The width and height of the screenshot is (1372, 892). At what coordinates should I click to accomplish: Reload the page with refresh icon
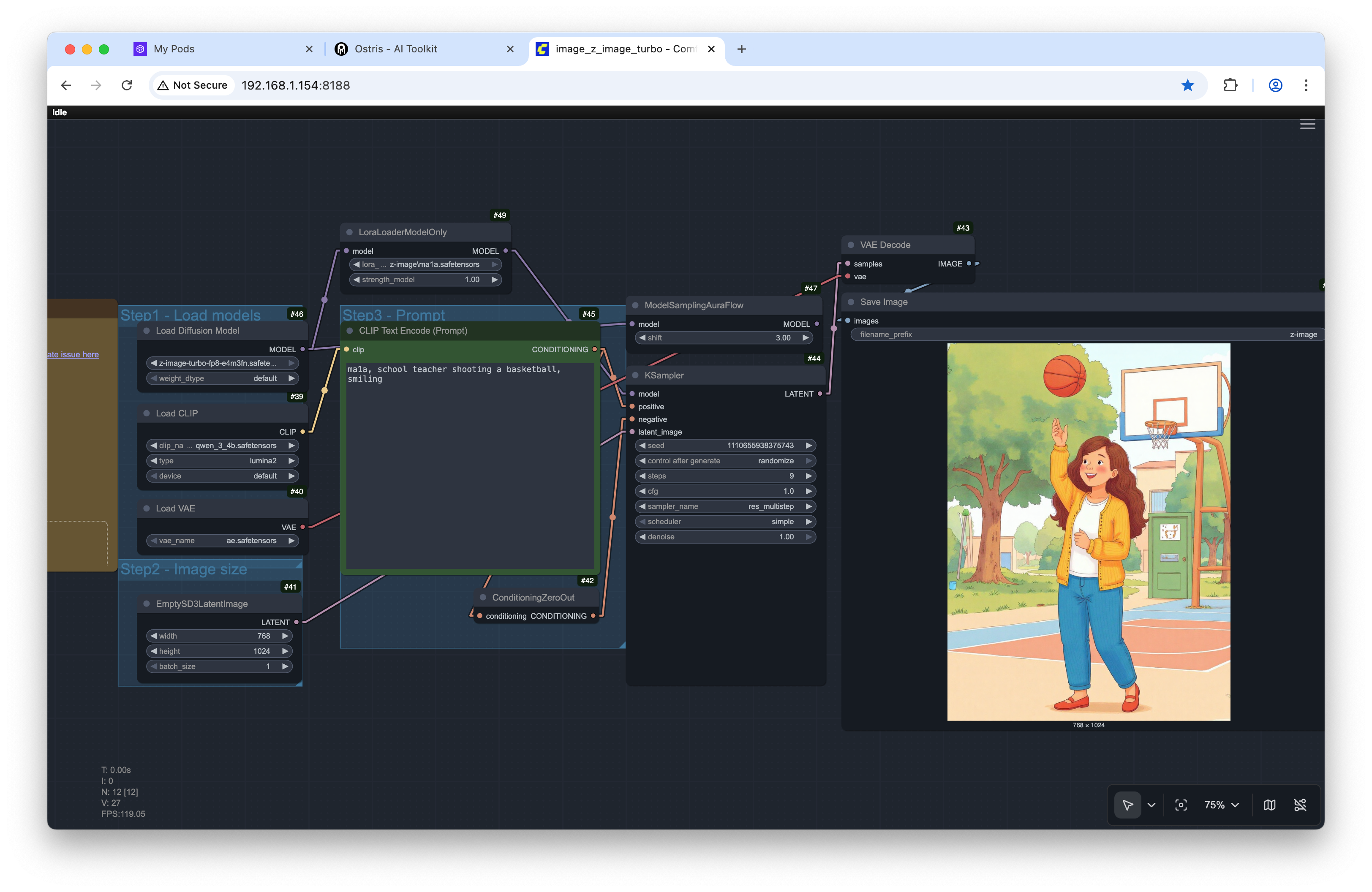(127, 85)
